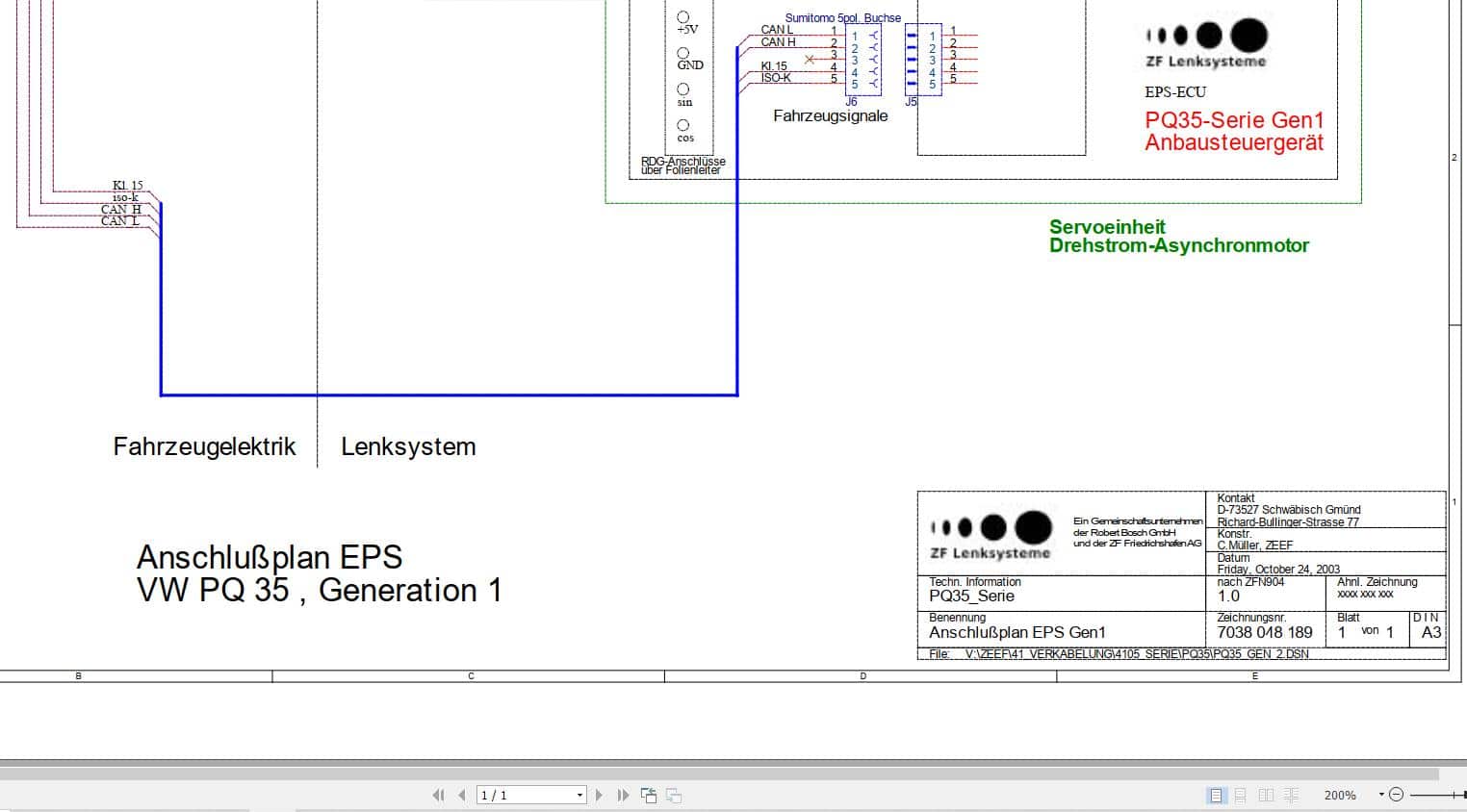This screenshot has height=812, width=1467.
Task: Open the page number dropdown arrow
Action: 579,795
